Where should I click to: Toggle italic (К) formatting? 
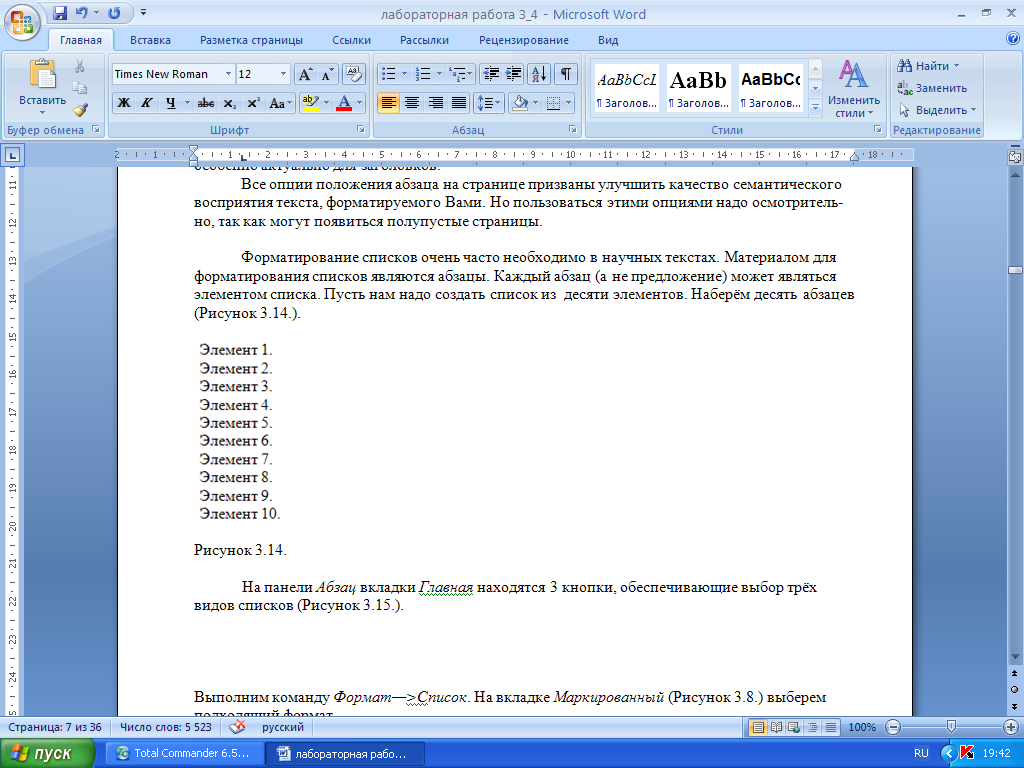click(x=147, y=103)
